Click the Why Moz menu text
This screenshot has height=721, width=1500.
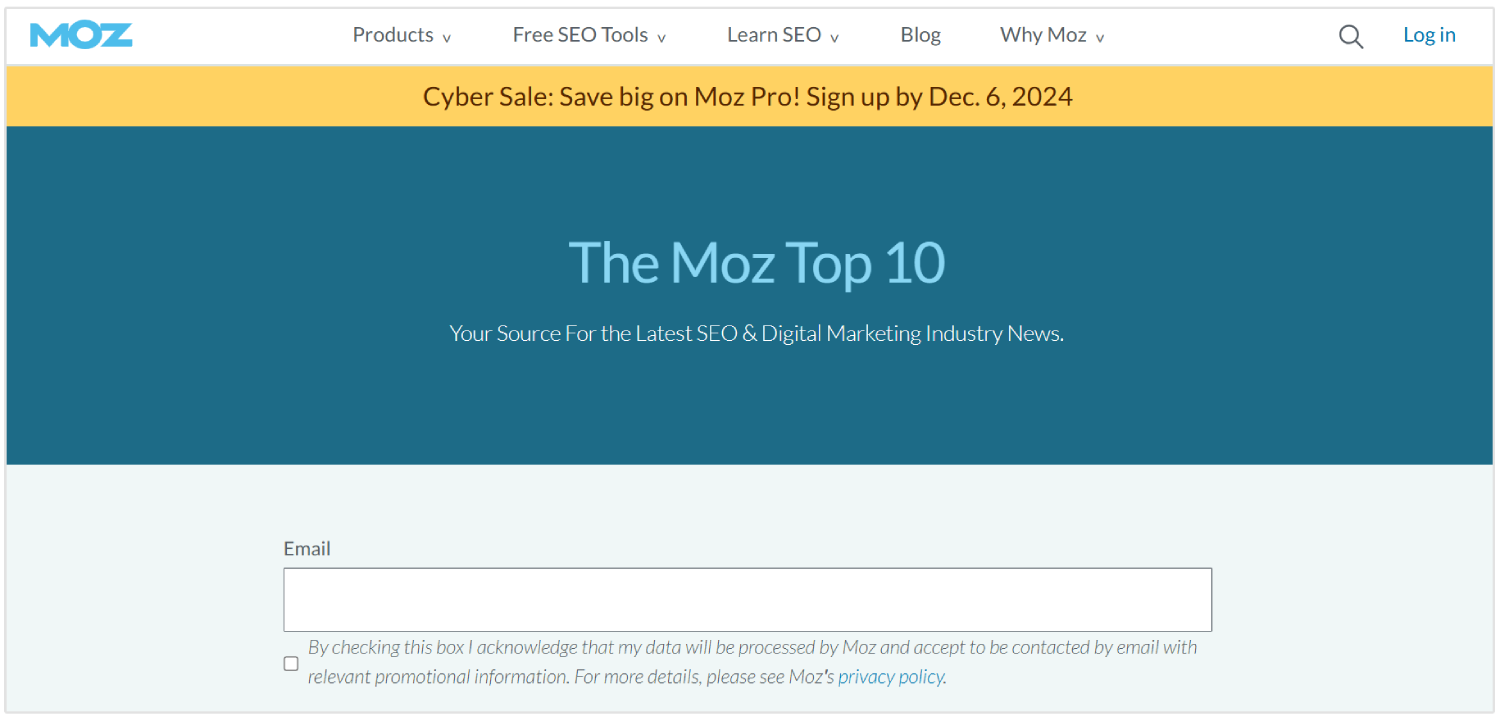1042,35
